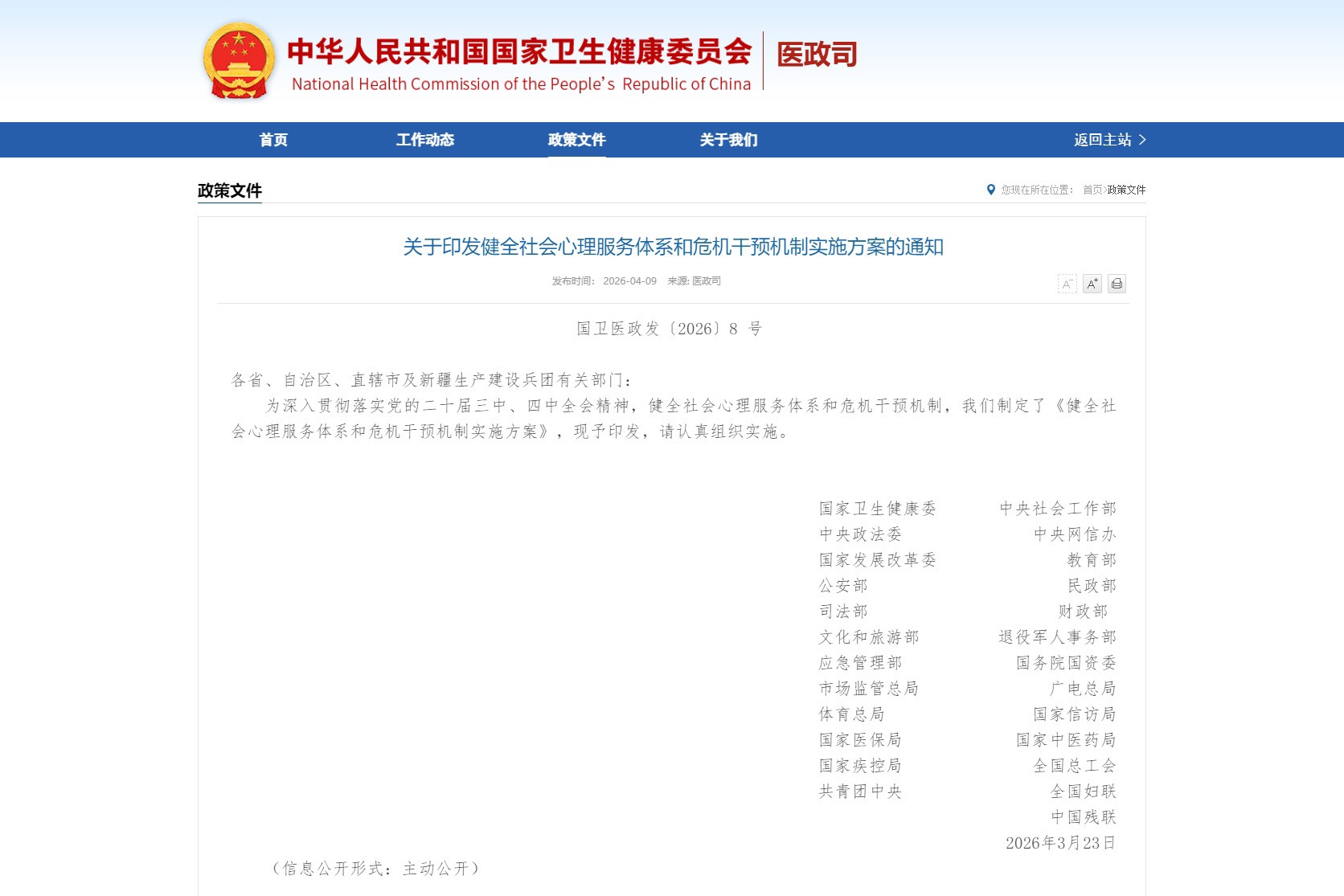Screen dimensions: 1344x896
Task: Click signatory 应急管理部
Action: [x=860, y=663]
